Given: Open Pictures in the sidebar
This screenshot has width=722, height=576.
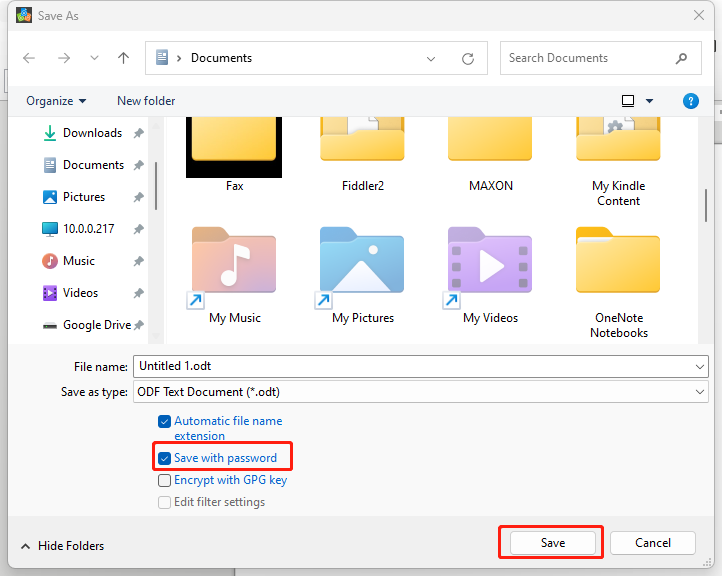Looking at the screenshot, I should click(x=84, y=197).
